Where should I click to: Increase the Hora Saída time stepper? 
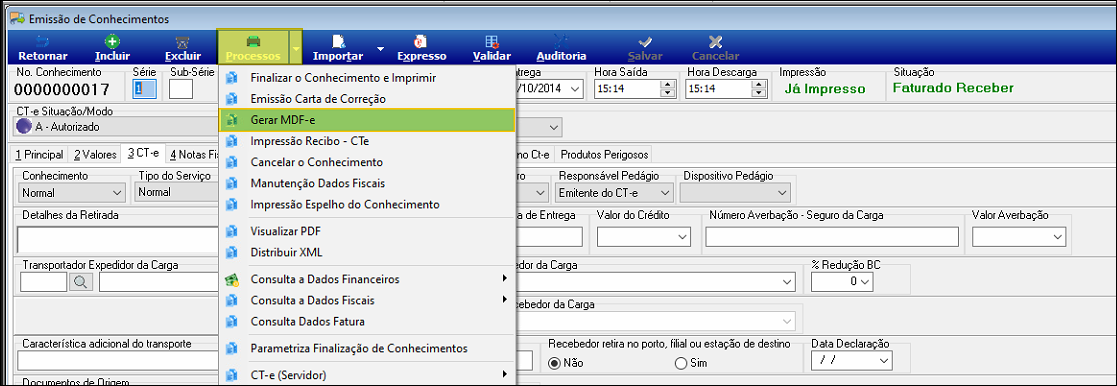667,84
